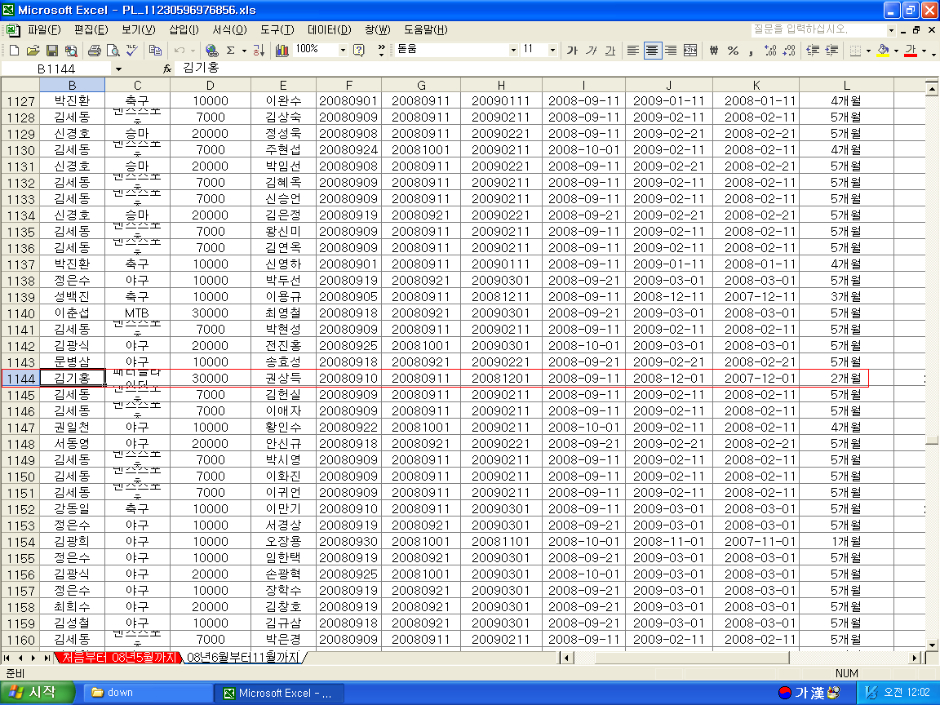Open a file with the folder icon
Image resolution: width=940 pixels, height=705 pixels.
pos(33,50)
